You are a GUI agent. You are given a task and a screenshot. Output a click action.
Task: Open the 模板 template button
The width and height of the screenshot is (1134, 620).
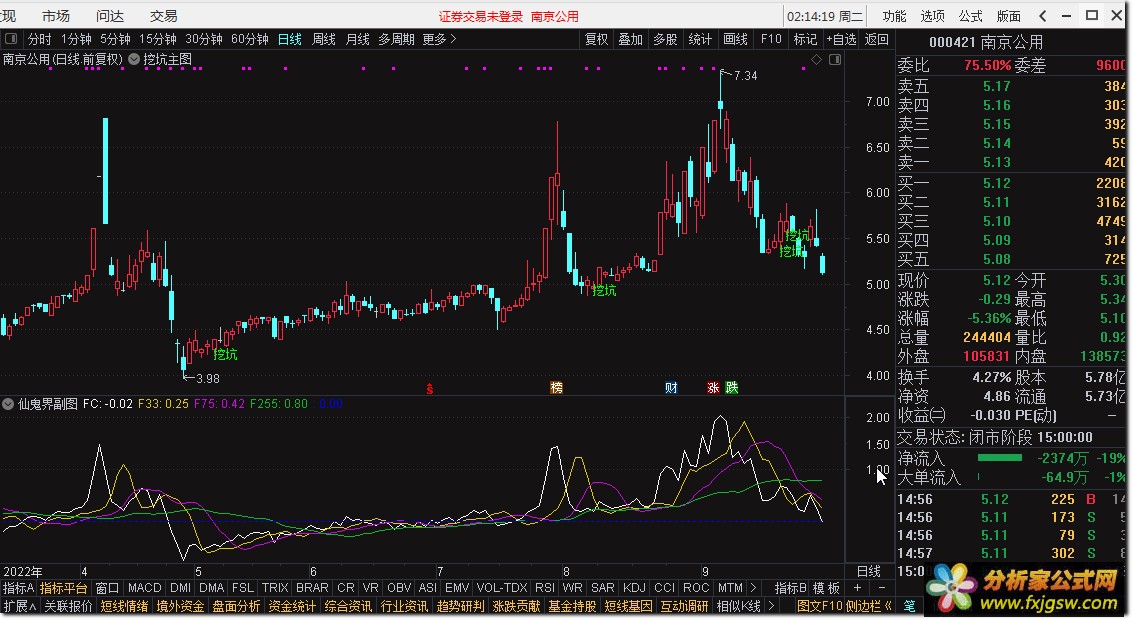click(826, 588)
